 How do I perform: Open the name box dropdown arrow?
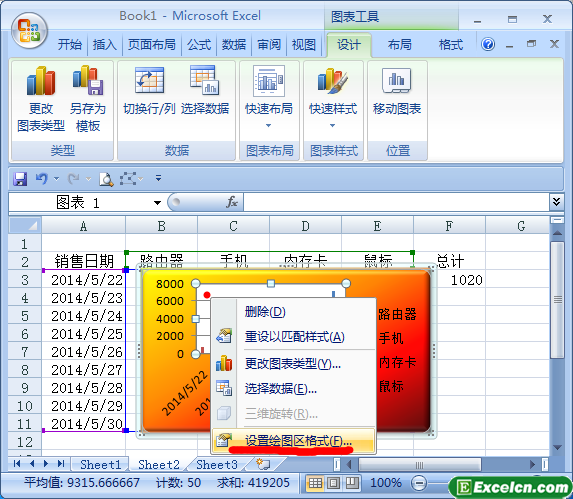tap(157, 203)
